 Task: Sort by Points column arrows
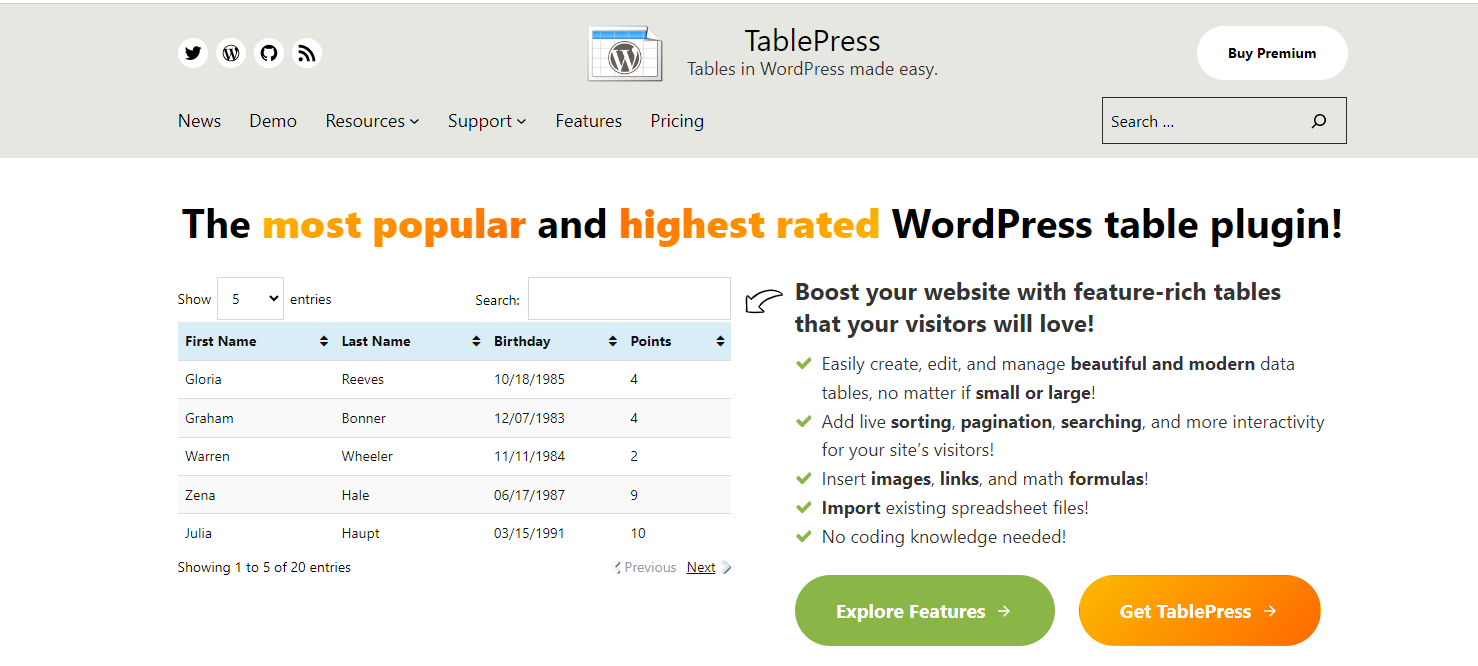[720, 342]
